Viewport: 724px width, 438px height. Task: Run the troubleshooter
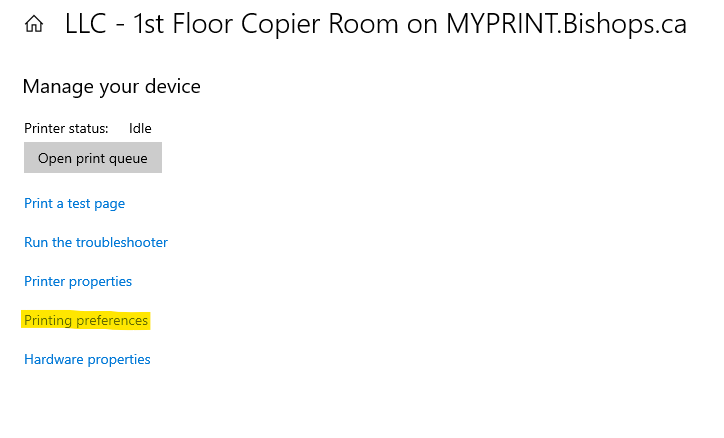(96, 242)
